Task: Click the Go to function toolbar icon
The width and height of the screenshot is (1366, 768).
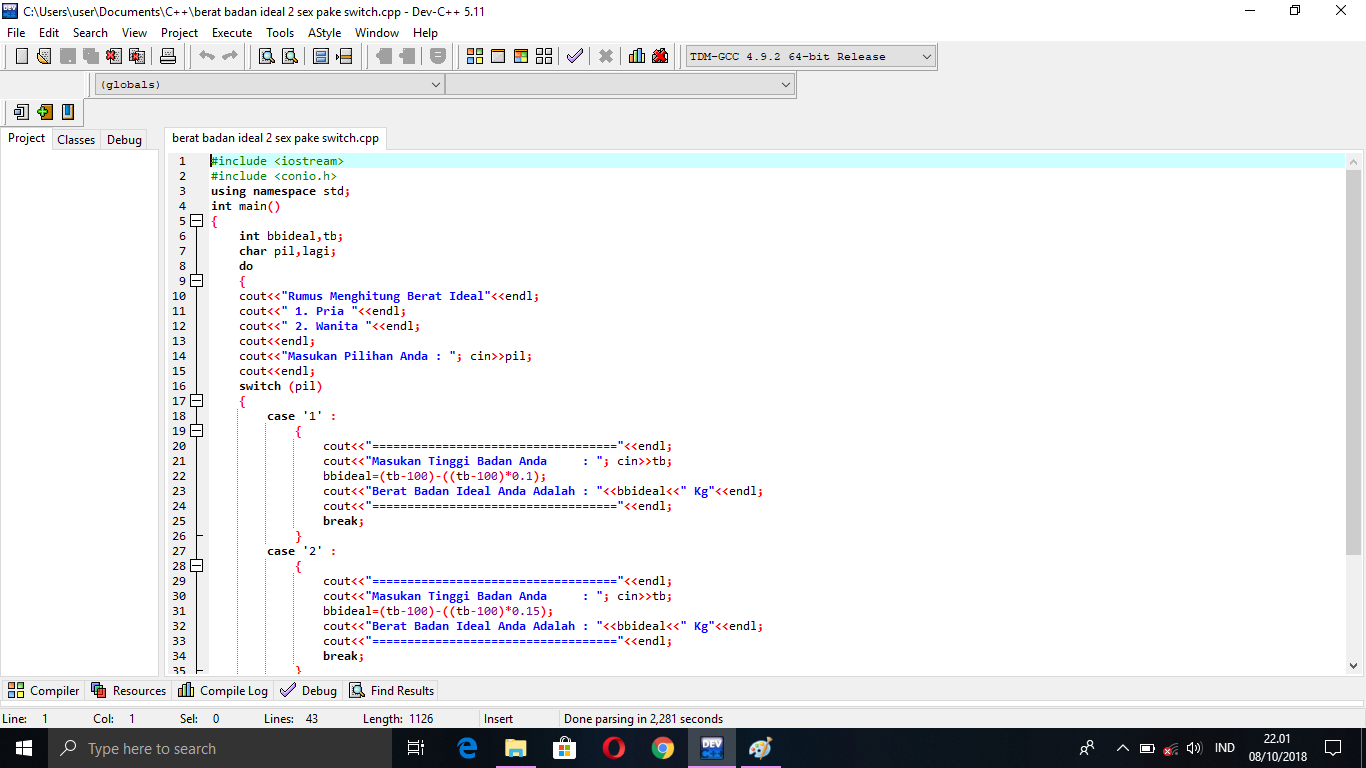Action: click(x=321, y=56)
